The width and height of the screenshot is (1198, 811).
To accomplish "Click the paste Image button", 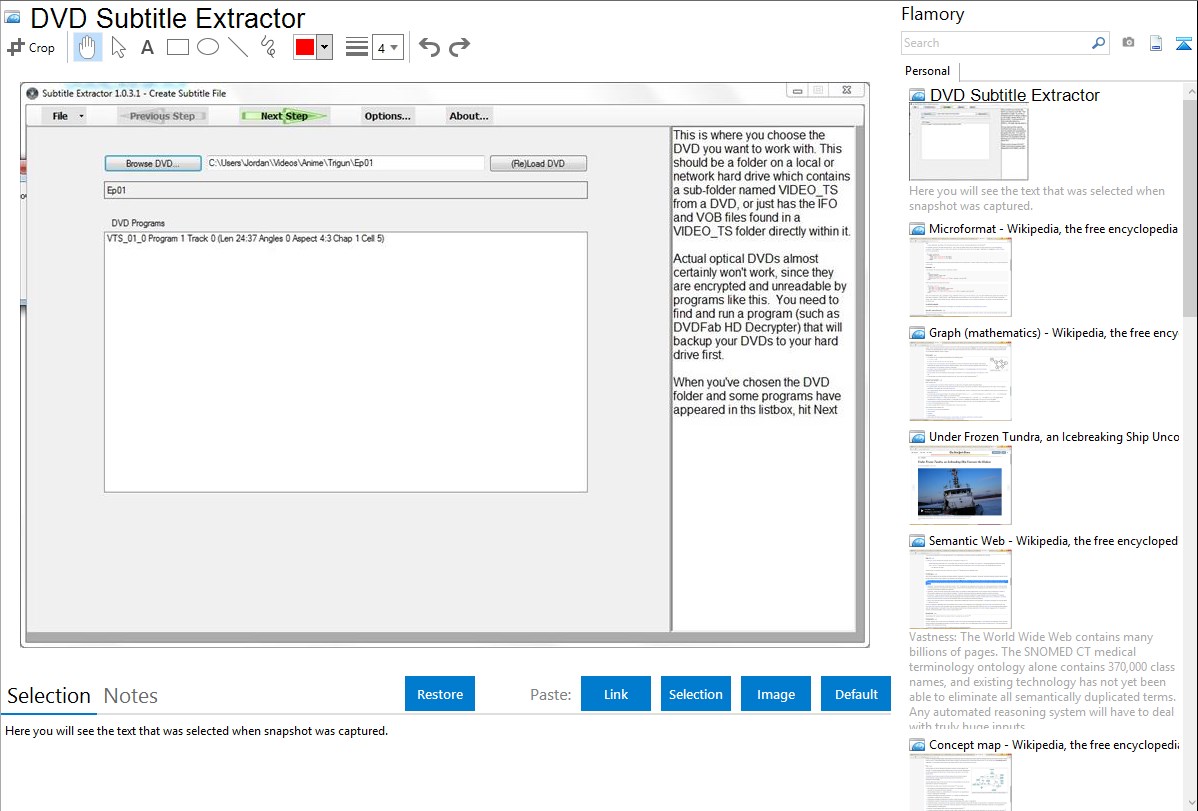I will [775, 694].
